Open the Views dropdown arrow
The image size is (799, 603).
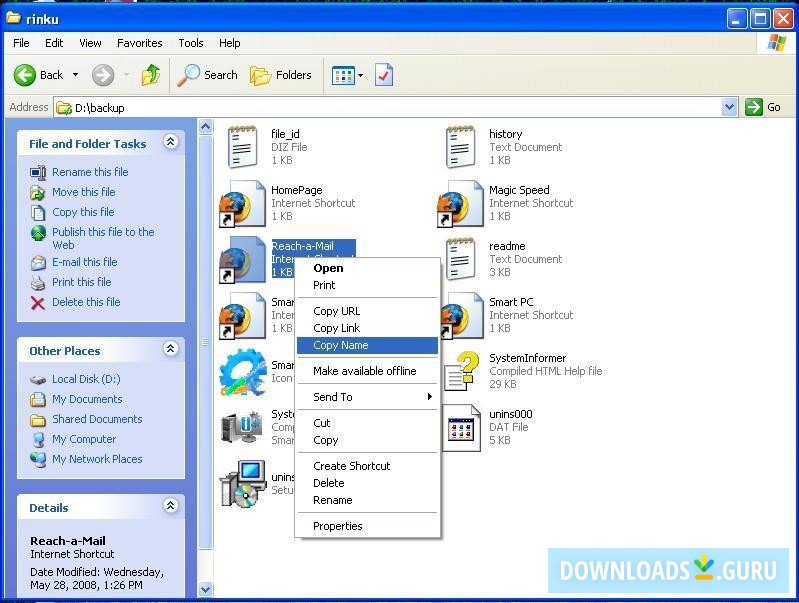pyautogui.click(x=360, y=76)
